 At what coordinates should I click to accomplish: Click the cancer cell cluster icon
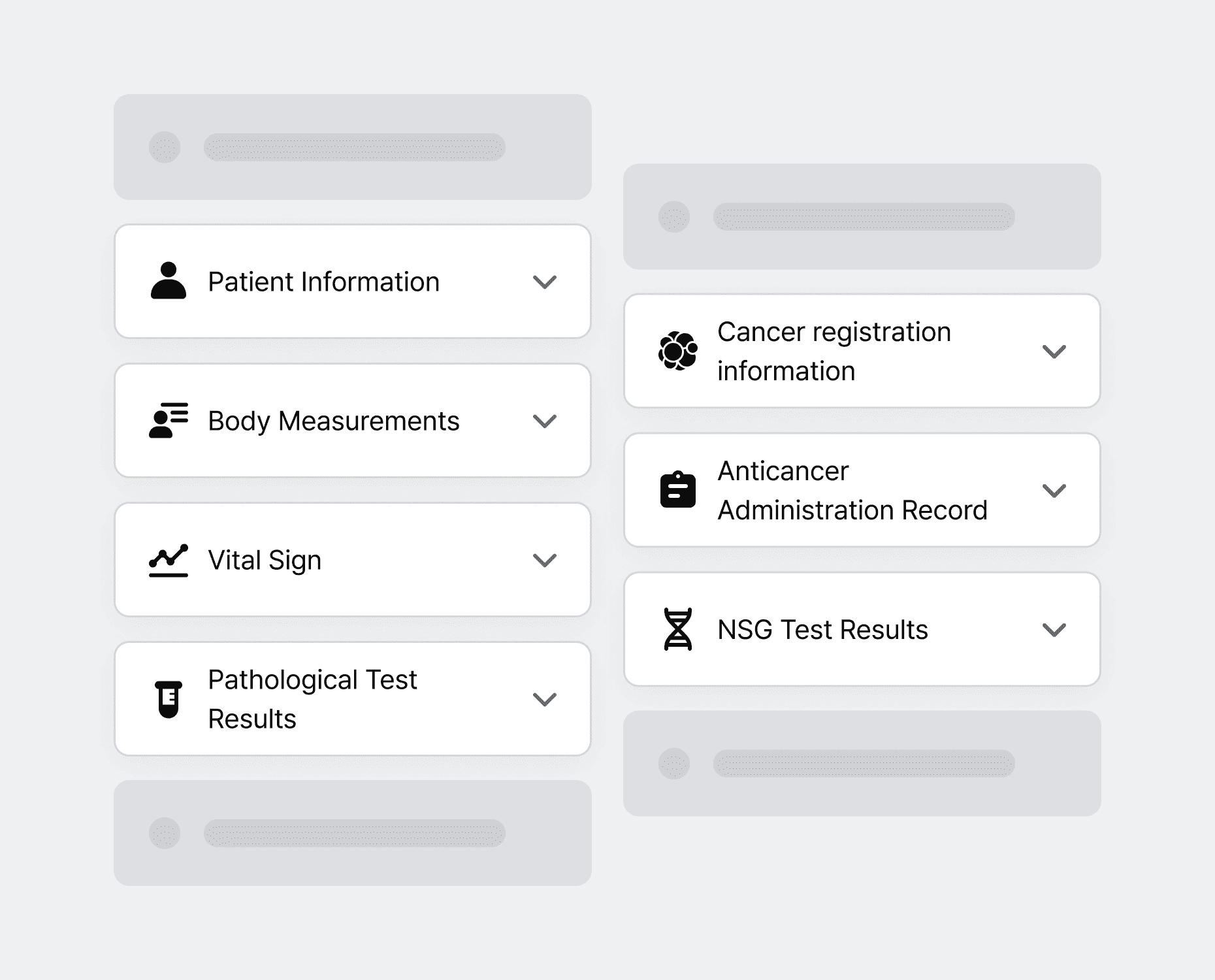(678, 351)
